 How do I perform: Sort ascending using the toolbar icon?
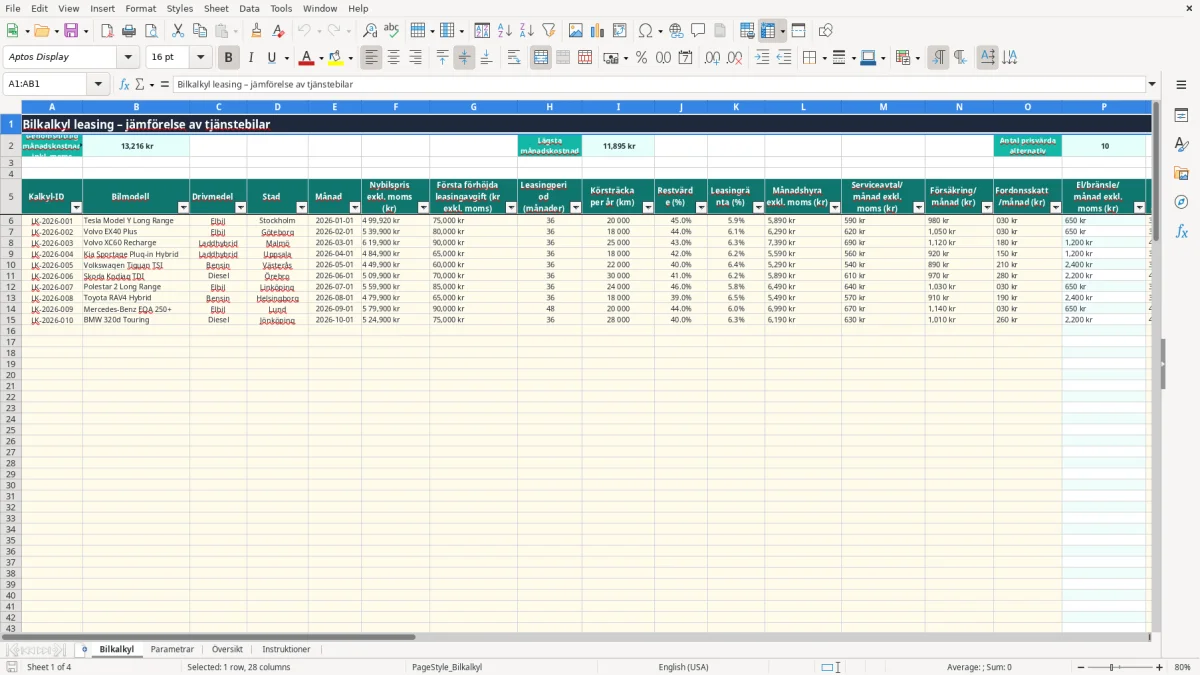(x=505, y=31)
